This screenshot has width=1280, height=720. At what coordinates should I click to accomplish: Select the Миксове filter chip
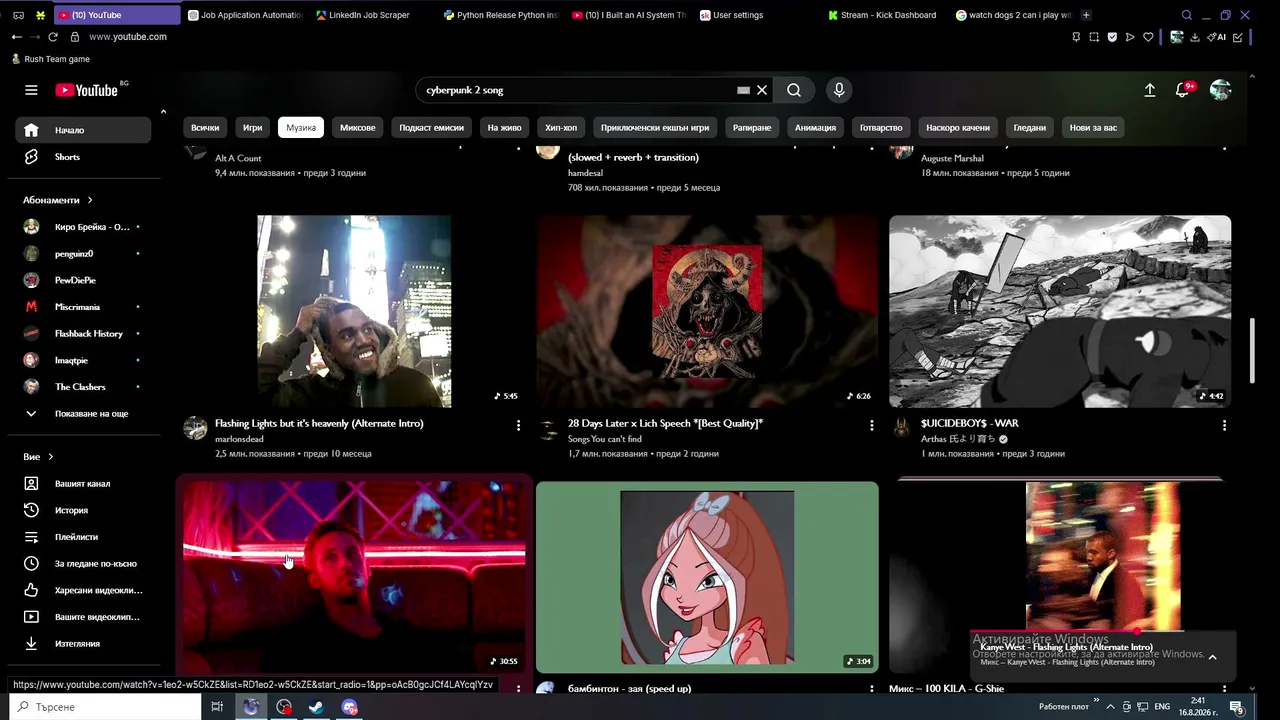click(x=357, y=128)
